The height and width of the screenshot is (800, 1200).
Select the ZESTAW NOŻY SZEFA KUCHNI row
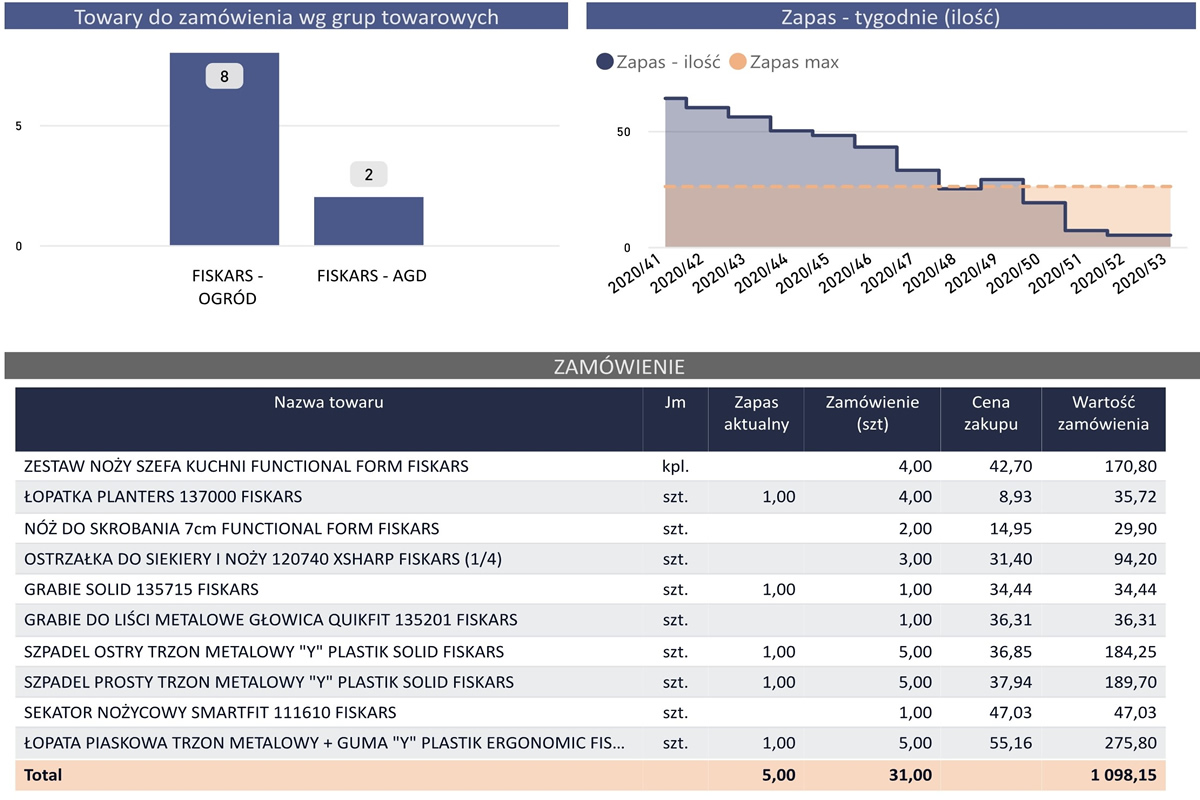point(246,466)
